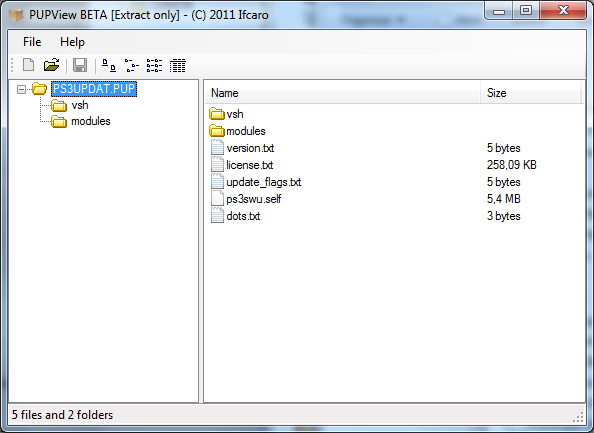Viewport: 594px width, 433px height.
Task: Select license.txt in the file list
Action: [x=249, y=165]
